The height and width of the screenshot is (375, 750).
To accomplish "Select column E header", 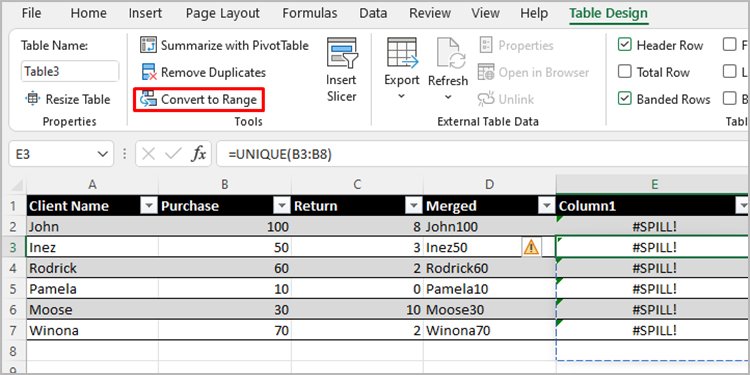I will tap(653, 185).
